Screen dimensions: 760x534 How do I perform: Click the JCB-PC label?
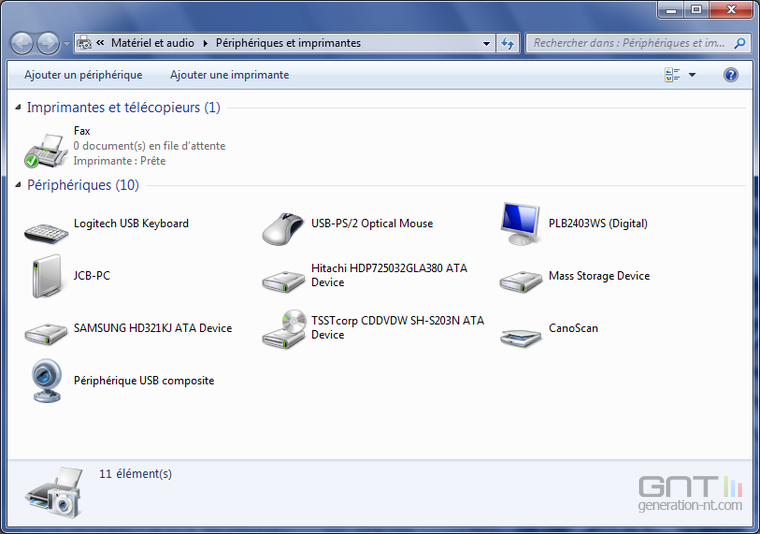(x=92, y=276)
